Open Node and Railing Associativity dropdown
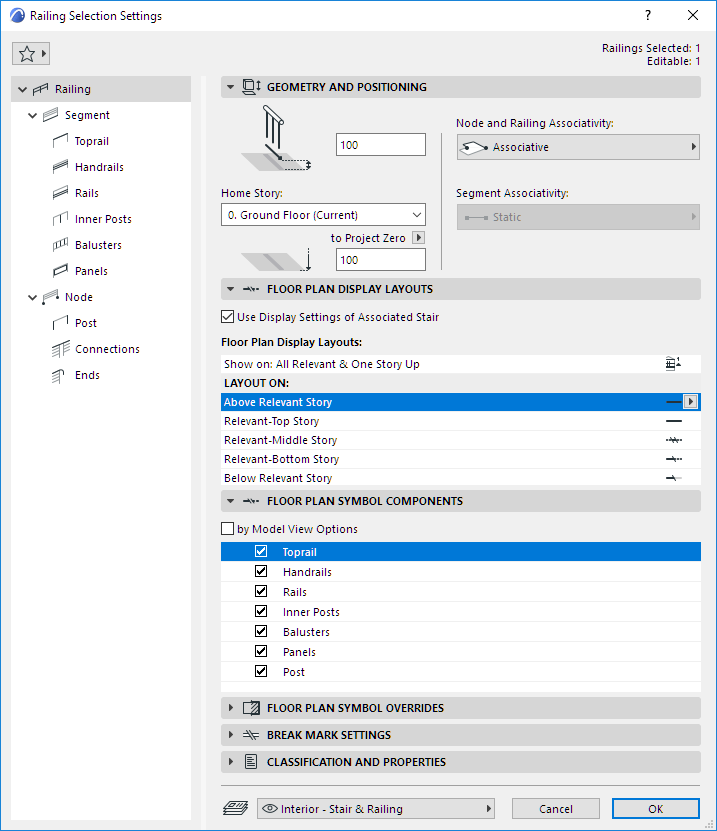The width and height of the screenshot is (717, 831). click(x=577, y=147)
